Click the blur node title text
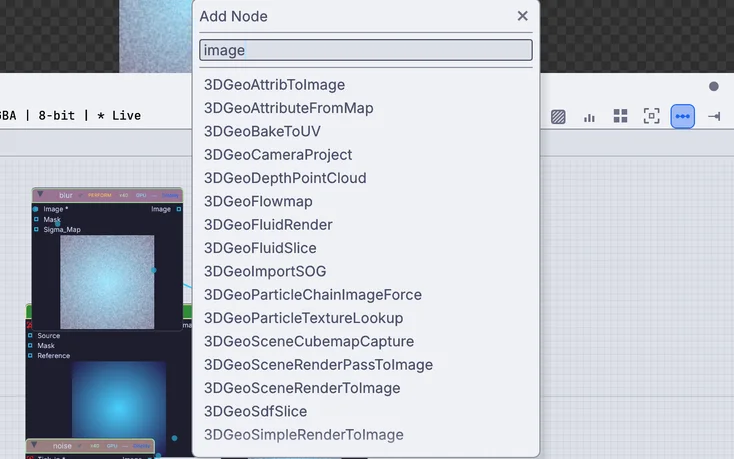 pyautogui.click(x=66, y=195)
